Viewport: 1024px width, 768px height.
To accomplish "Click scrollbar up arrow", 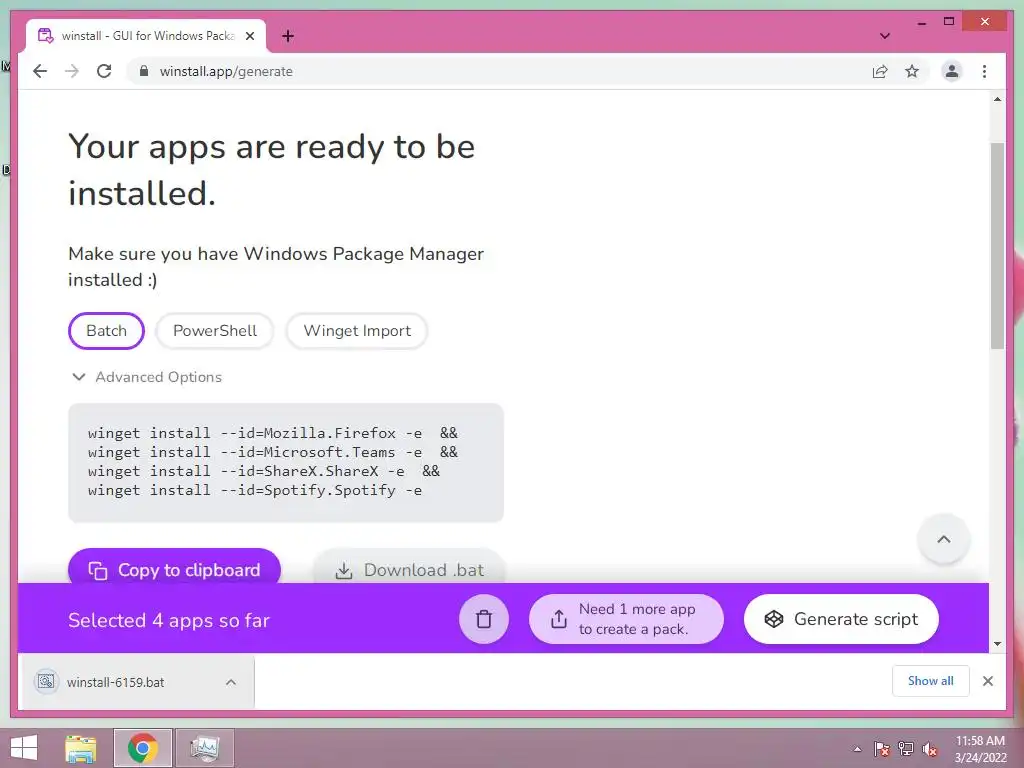I will pos(997,99).
